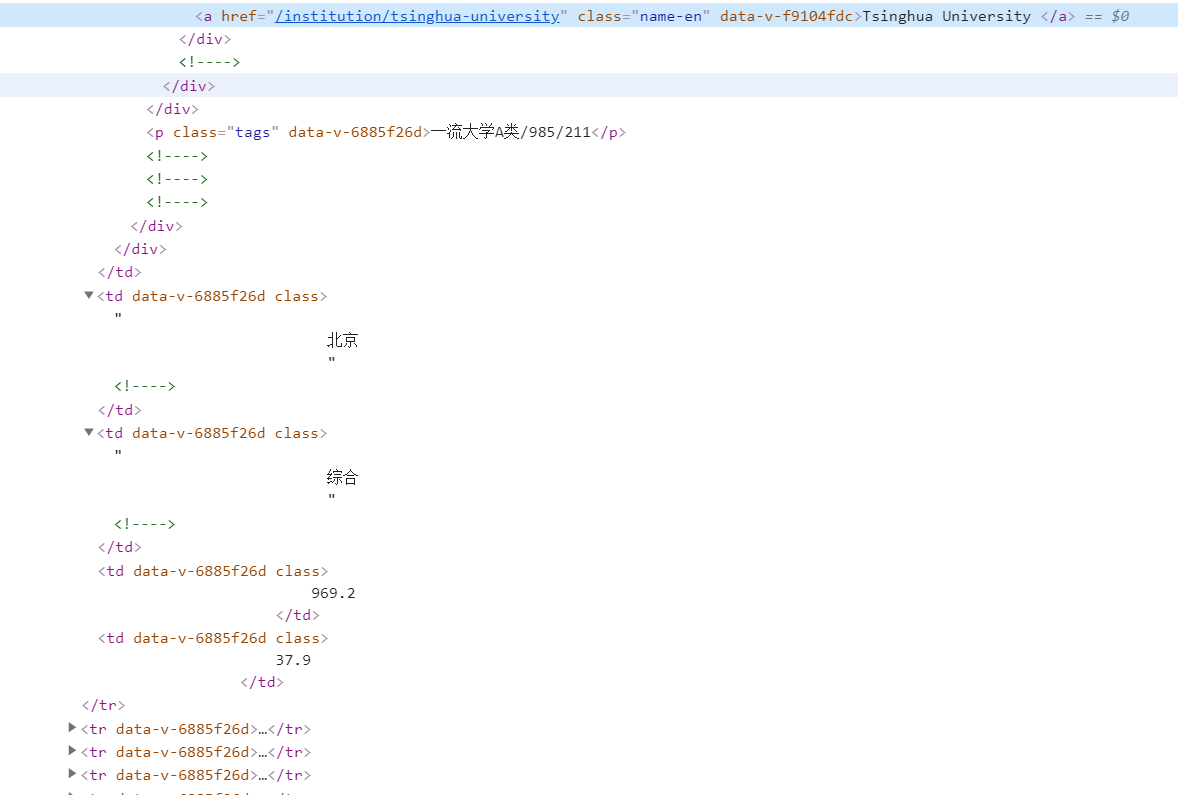Collapse the td node containing 综合
1178x795 pixels.
[x=89, y=432]
